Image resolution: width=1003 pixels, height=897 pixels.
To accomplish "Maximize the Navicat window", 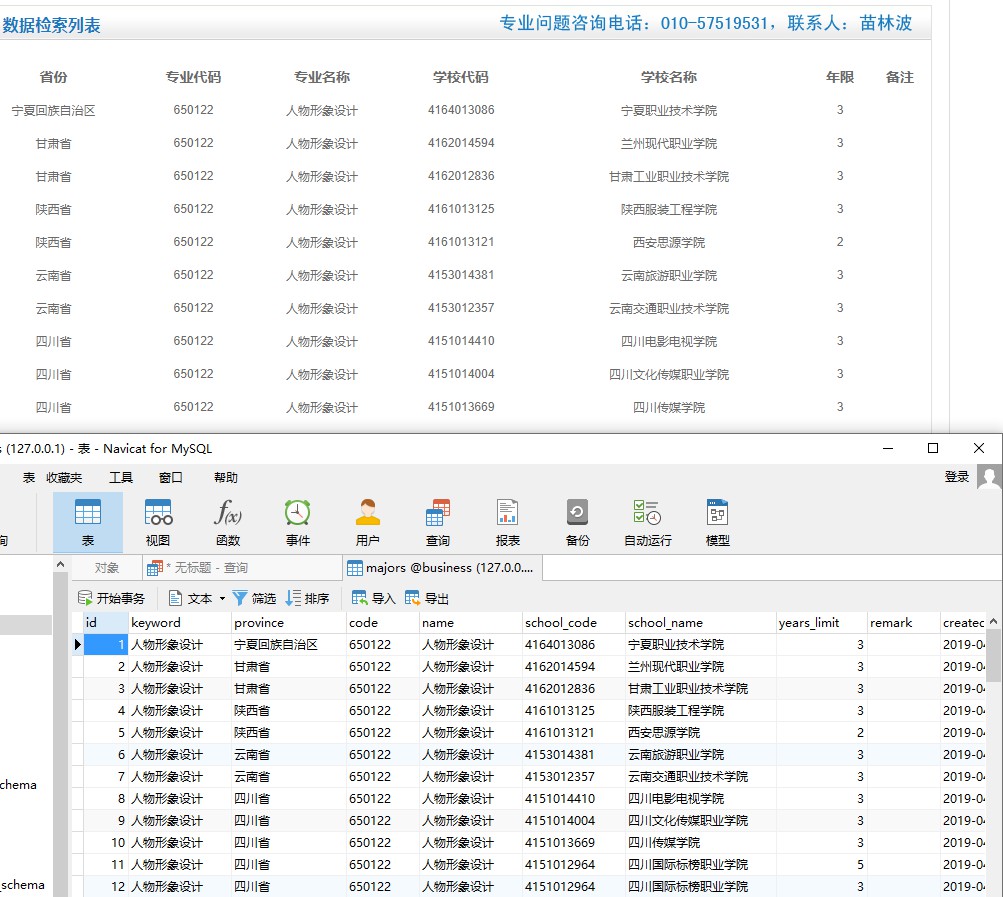I will click(x=933, y=448).
